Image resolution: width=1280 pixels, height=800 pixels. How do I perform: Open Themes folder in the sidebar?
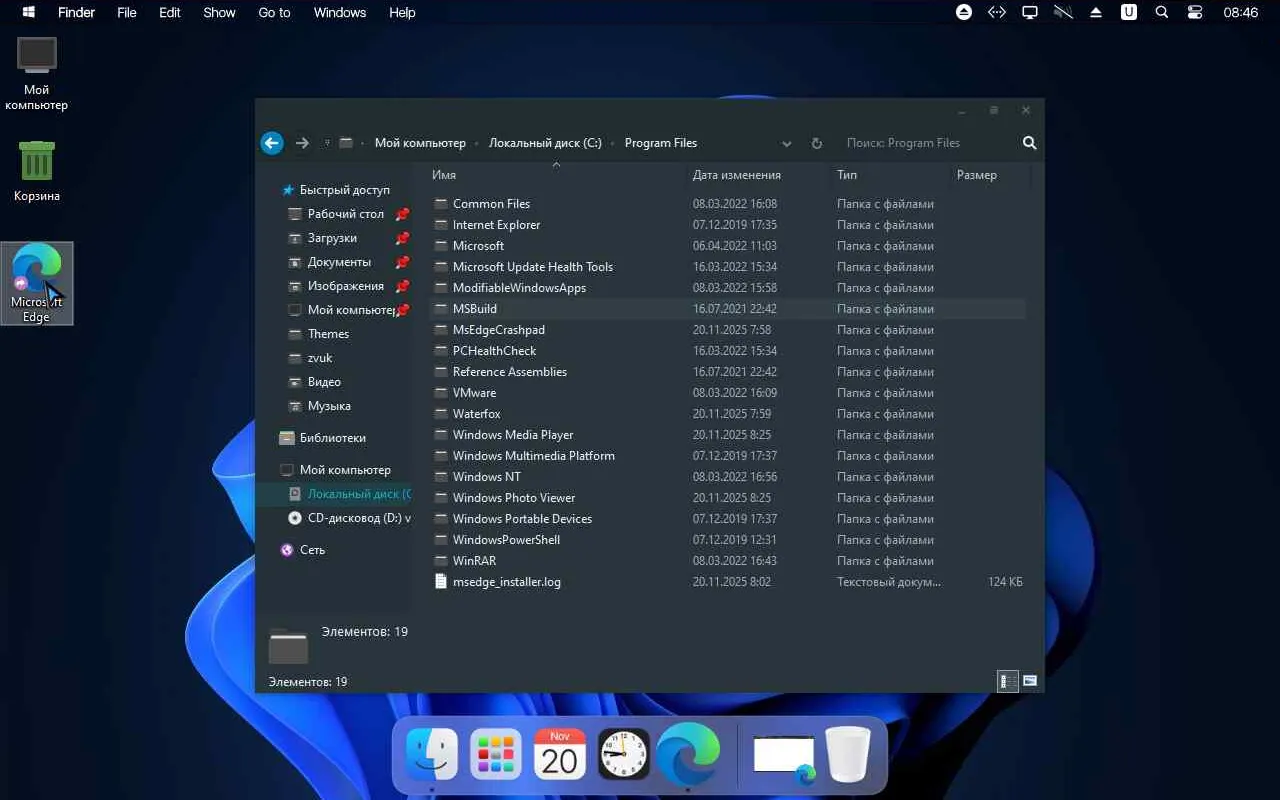tap(328, 334)
